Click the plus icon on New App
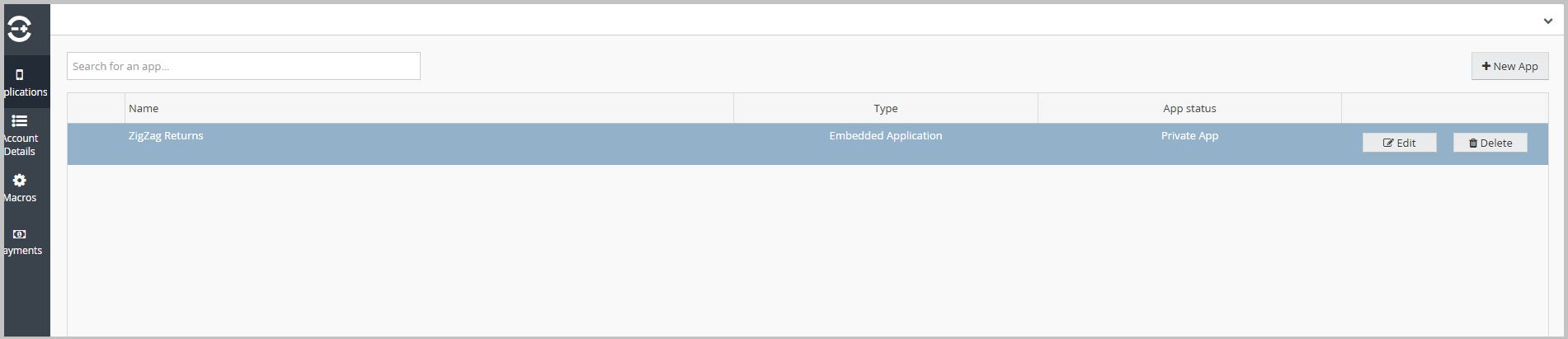The width and height of the screenshot is (1568, 339). click(x=1486, y=66)
